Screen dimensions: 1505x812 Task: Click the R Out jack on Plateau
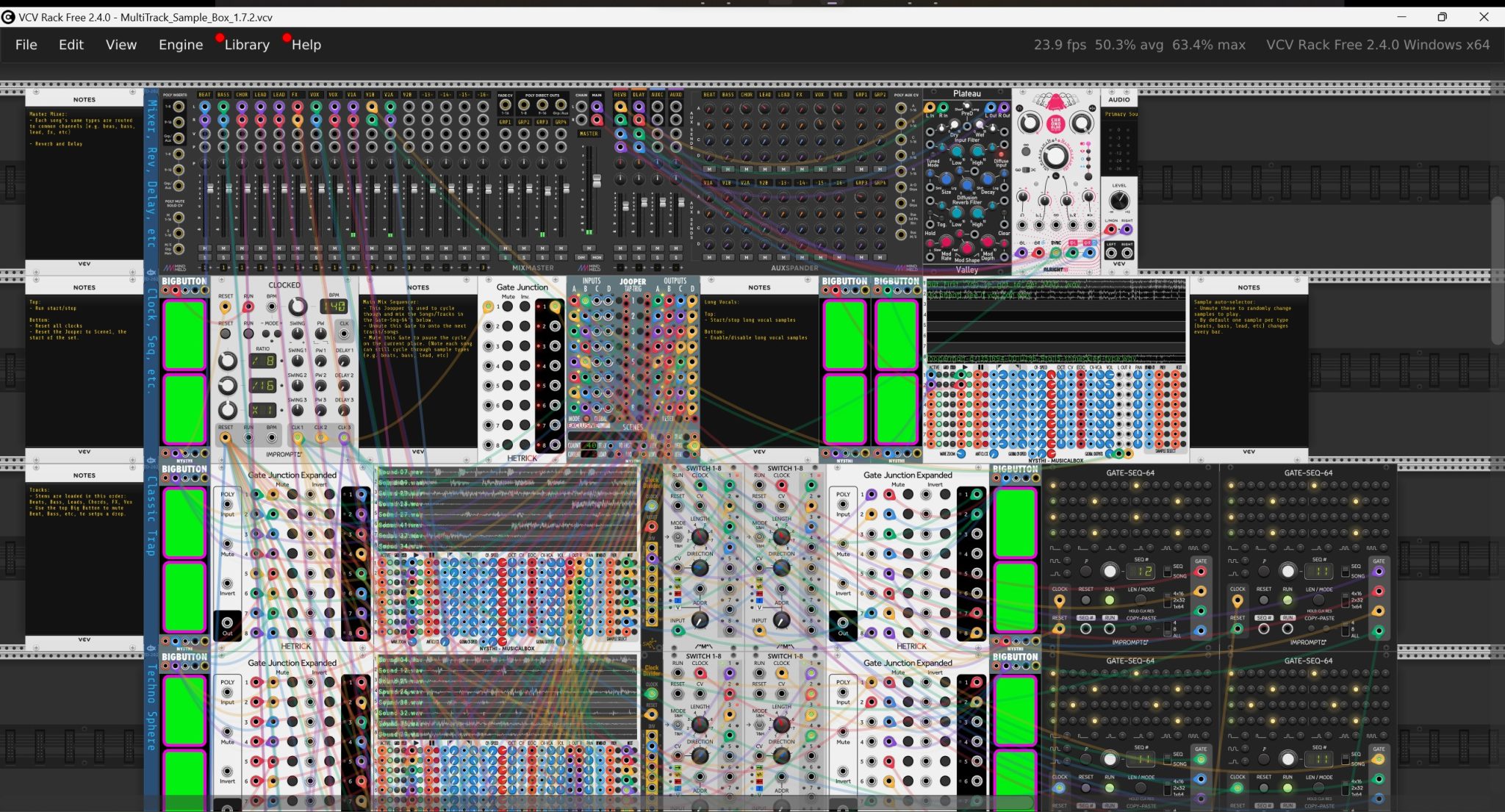coord(1004,107)
